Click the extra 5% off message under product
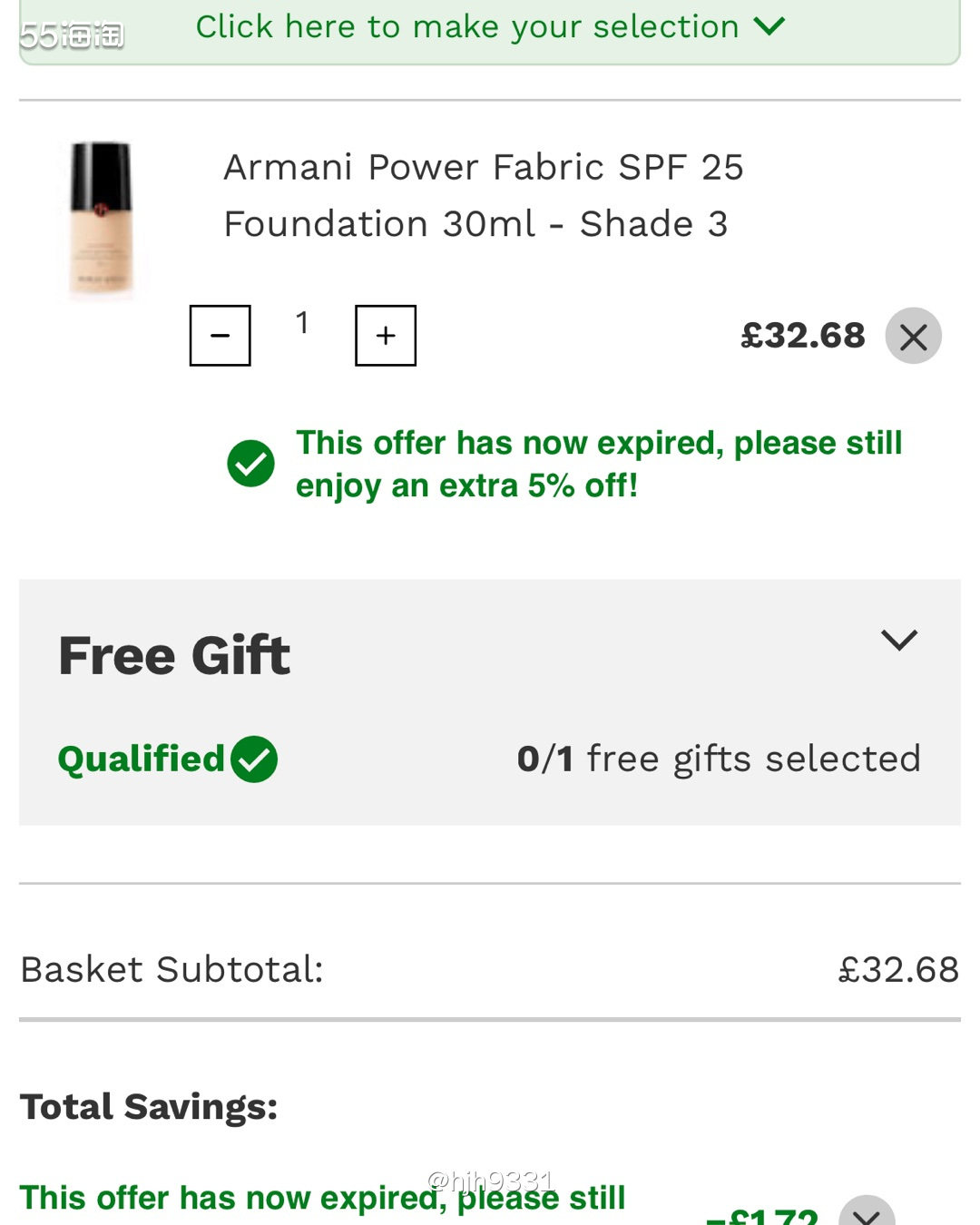 click(x=598, y=464)
